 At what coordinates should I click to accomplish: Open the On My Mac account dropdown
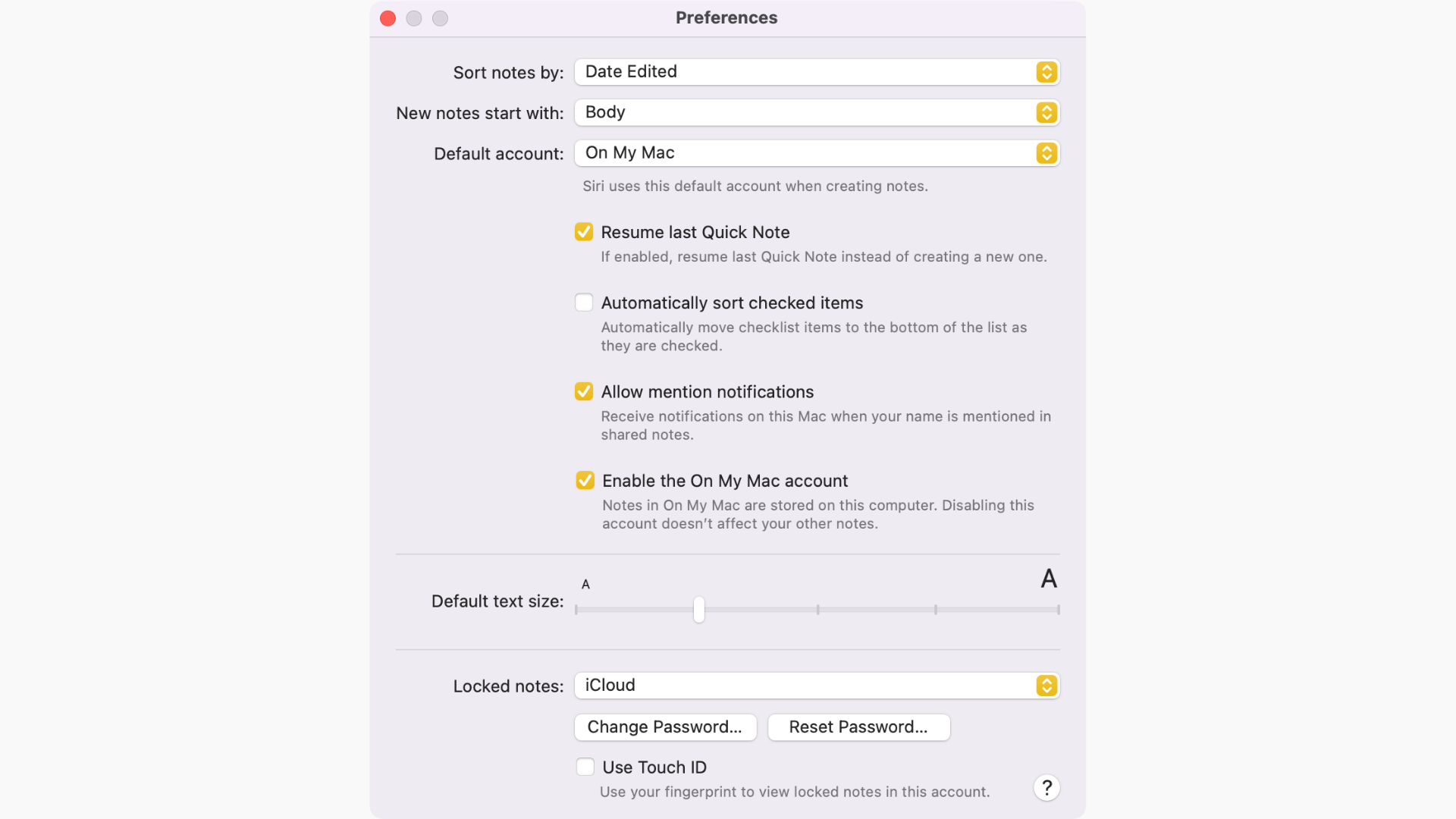[804, 153]
